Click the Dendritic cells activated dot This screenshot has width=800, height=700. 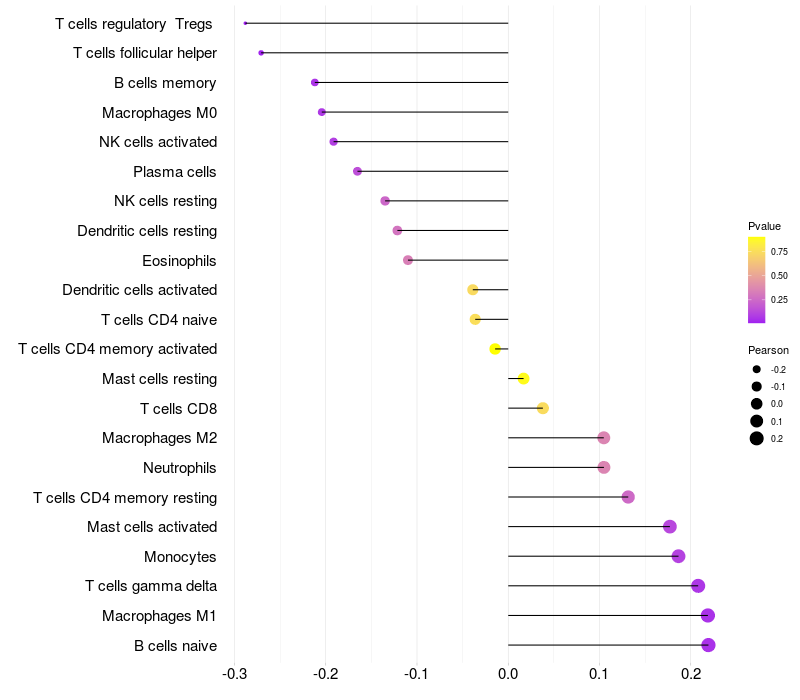click(473, 290)
